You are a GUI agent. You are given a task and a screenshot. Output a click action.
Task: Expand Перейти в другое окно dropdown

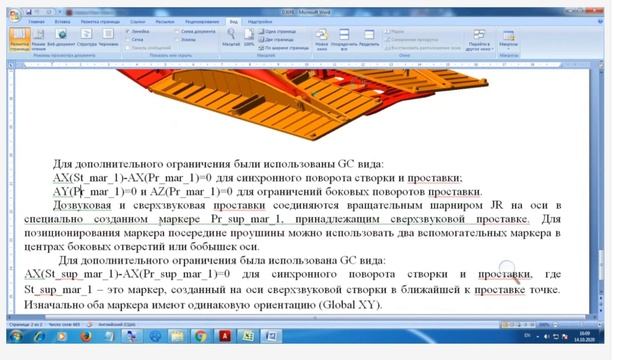coord(479,39)
